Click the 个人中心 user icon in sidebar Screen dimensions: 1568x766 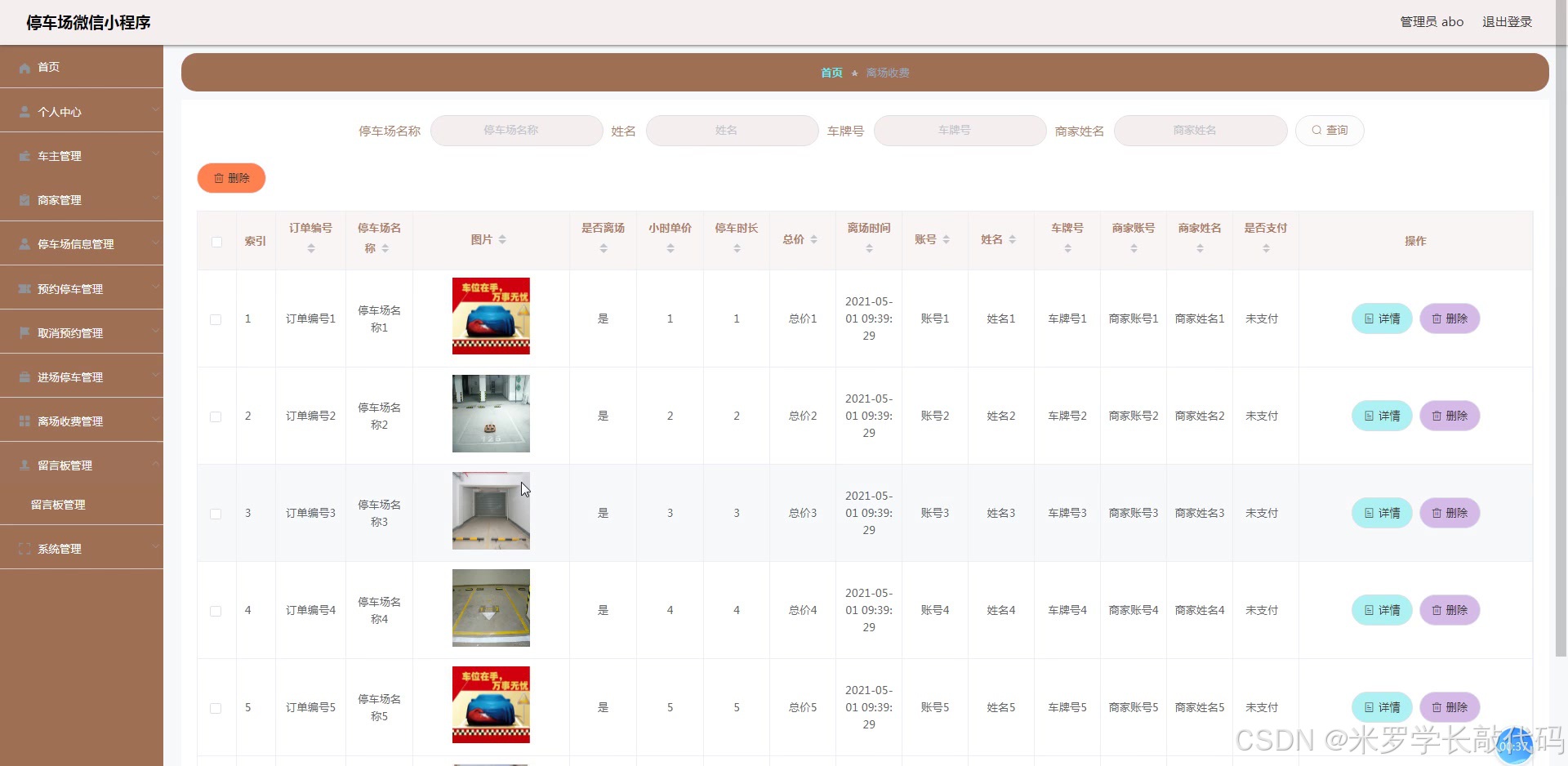pyautogui.click(x=24, y=112)
